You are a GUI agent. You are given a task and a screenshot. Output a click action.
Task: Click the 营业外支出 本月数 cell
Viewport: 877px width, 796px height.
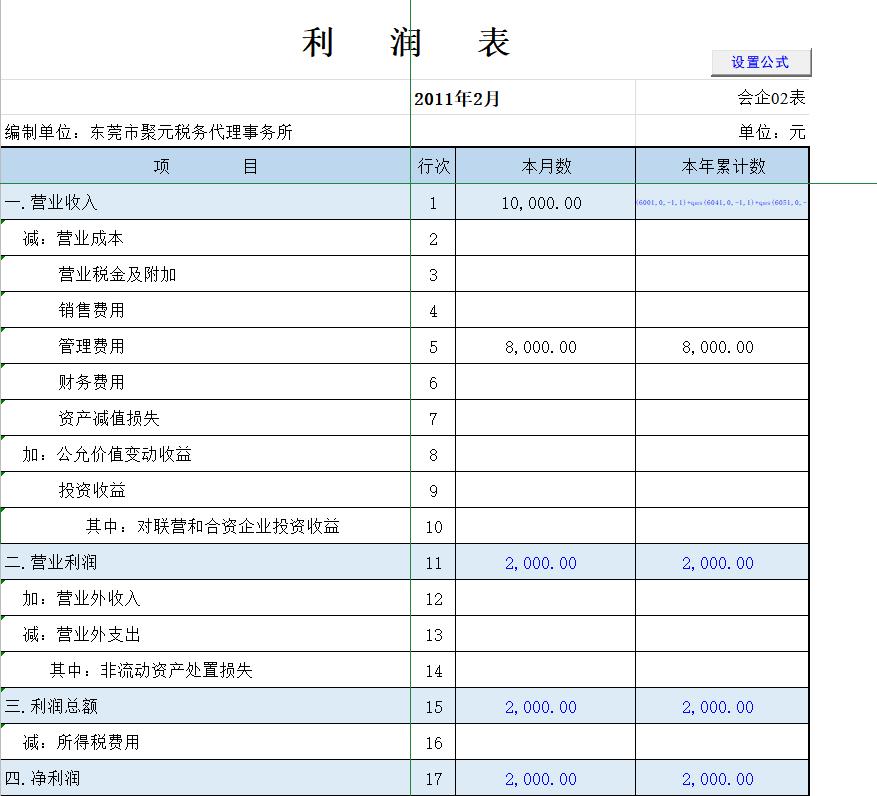pos(544,634)
